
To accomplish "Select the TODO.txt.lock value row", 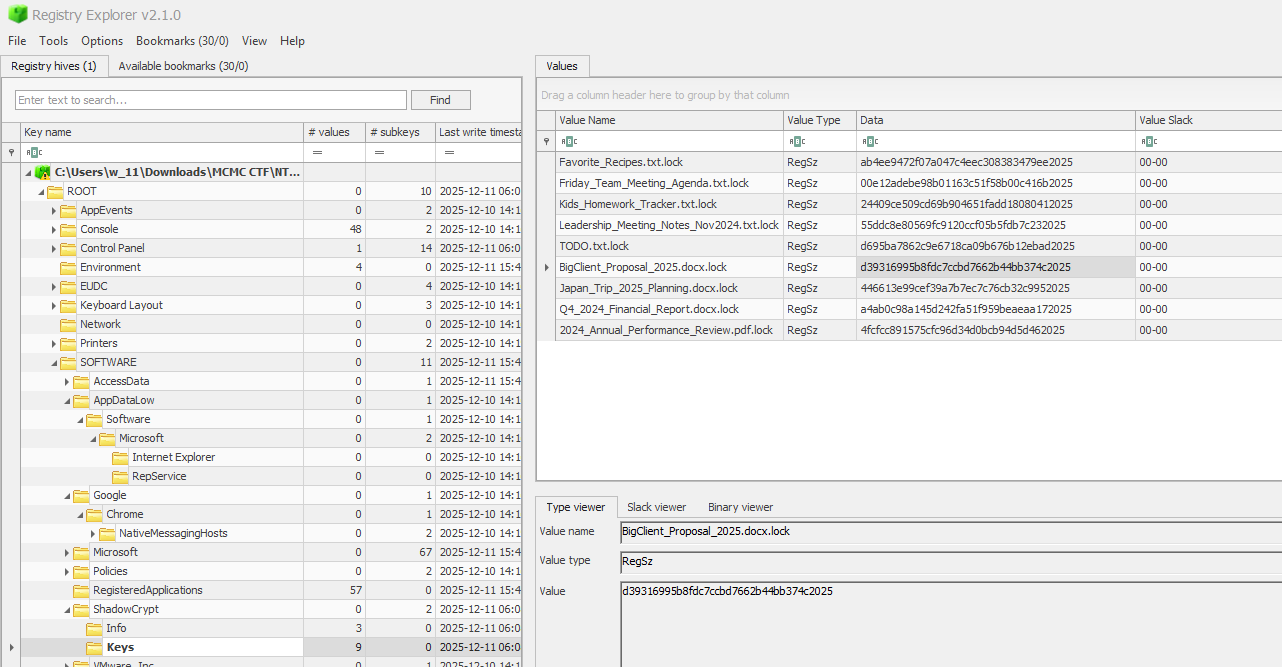I will point(670,246).
